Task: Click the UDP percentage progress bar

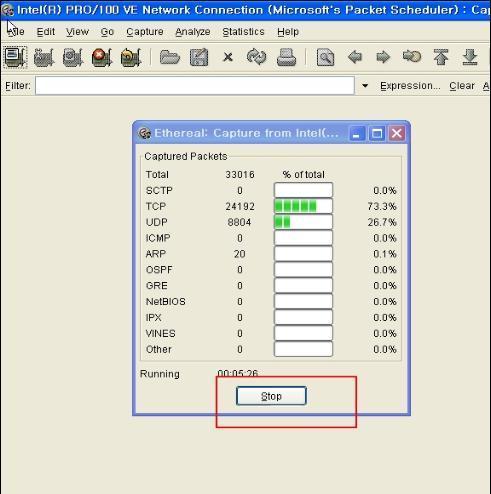Action: (303, 222)
